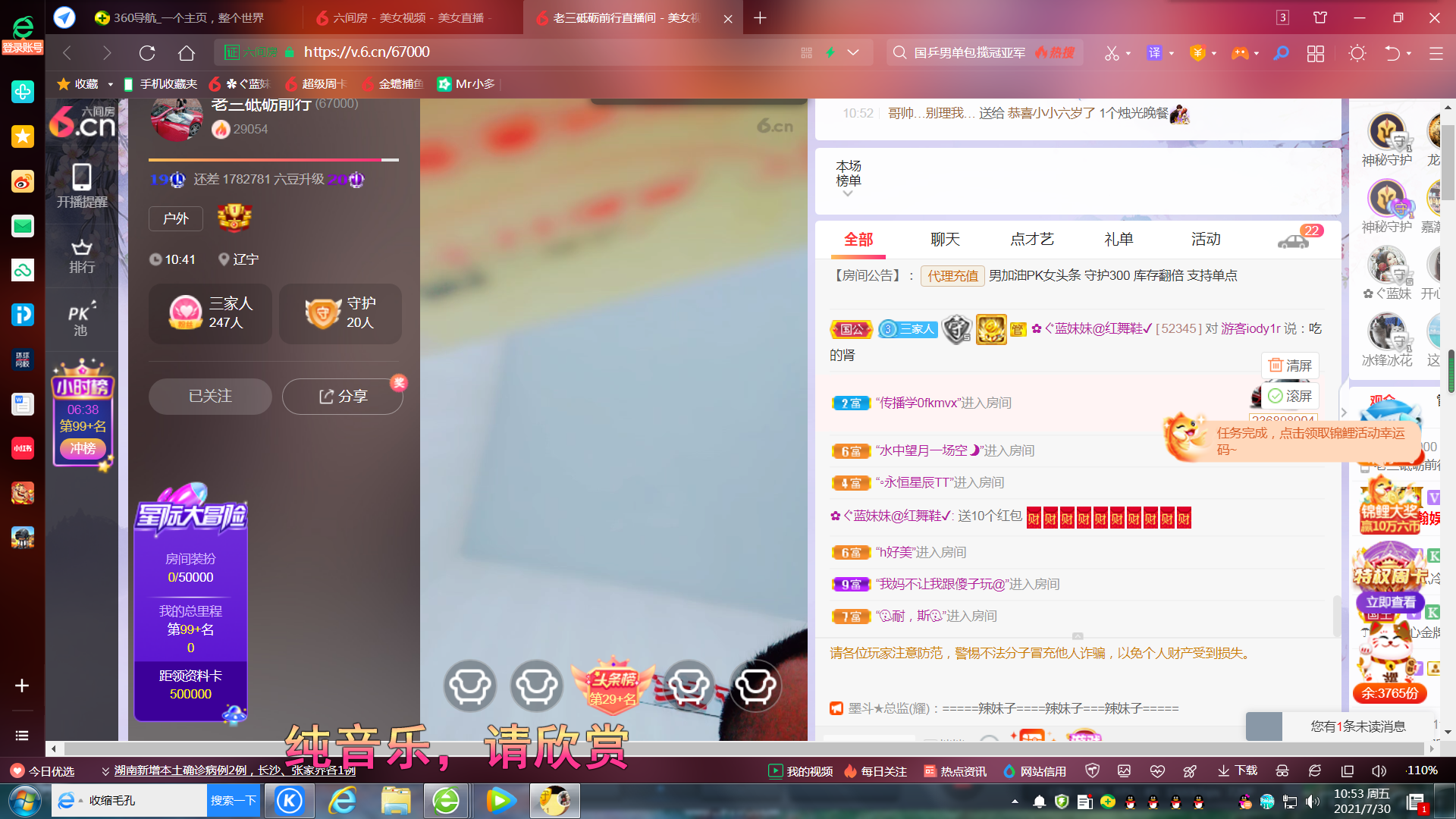Image resolution: width=1456 pixels, height=819 pixels.
Task: Open new browser tab plus button
Action: point(761,17)
